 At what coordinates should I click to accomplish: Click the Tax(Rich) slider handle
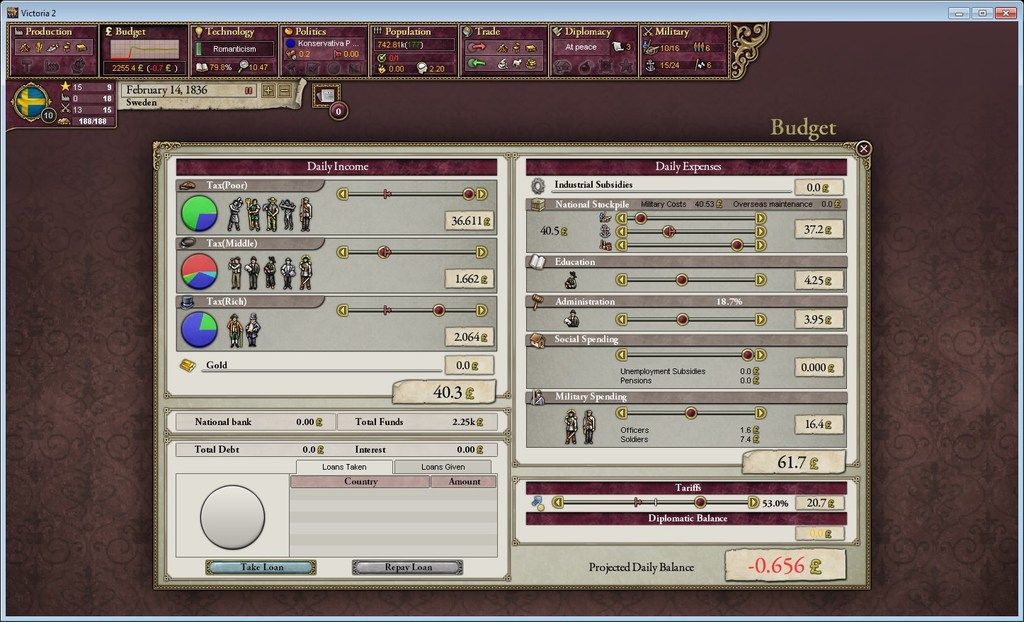click(x=439, y=310)
